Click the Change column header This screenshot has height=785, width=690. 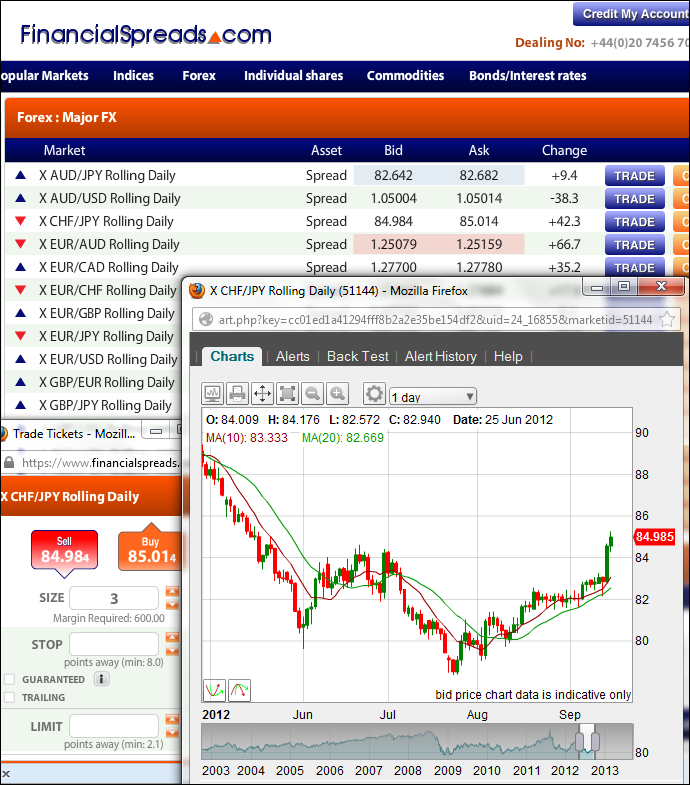click(x=564, y=150)
